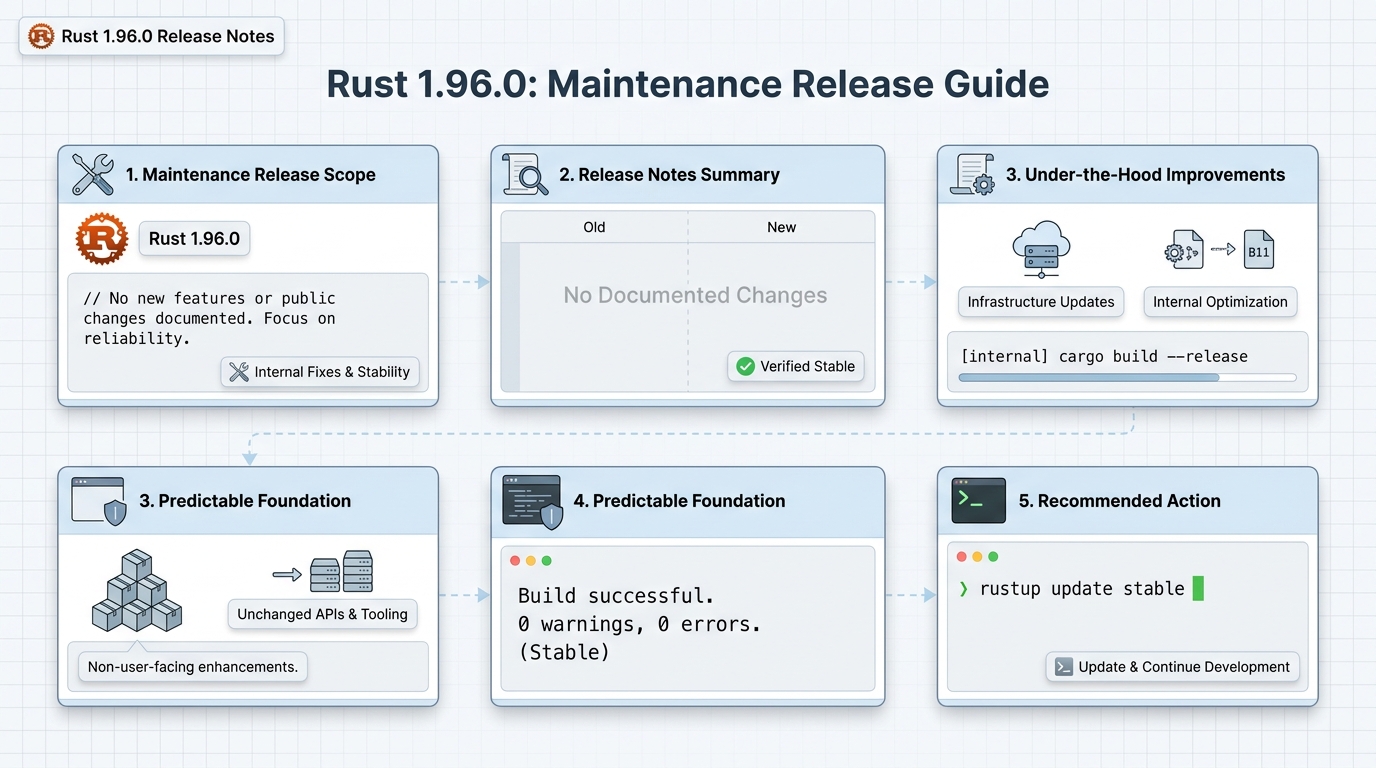Screen dimensions: 1376x768
Task: Select the New column header
Action: click(x=781, y=227)
